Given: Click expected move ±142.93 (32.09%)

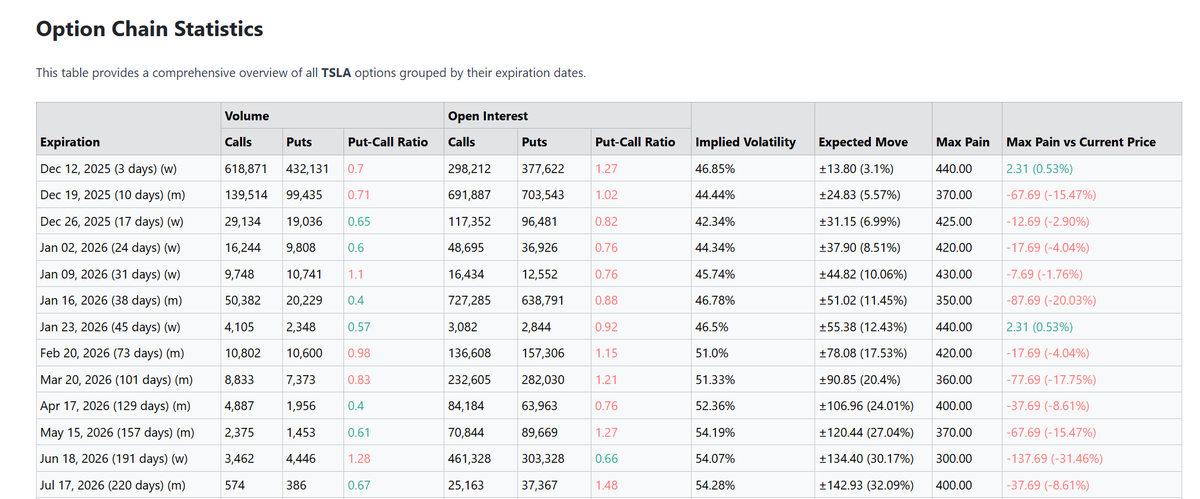Looking at the screenshot, I should pyautogui.click(x=866, y=485).
